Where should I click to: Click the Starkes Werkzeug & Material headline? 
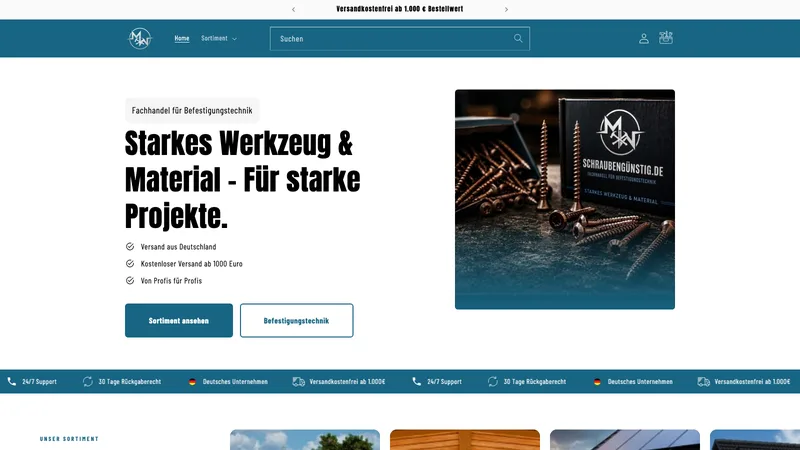click(242, 180)
